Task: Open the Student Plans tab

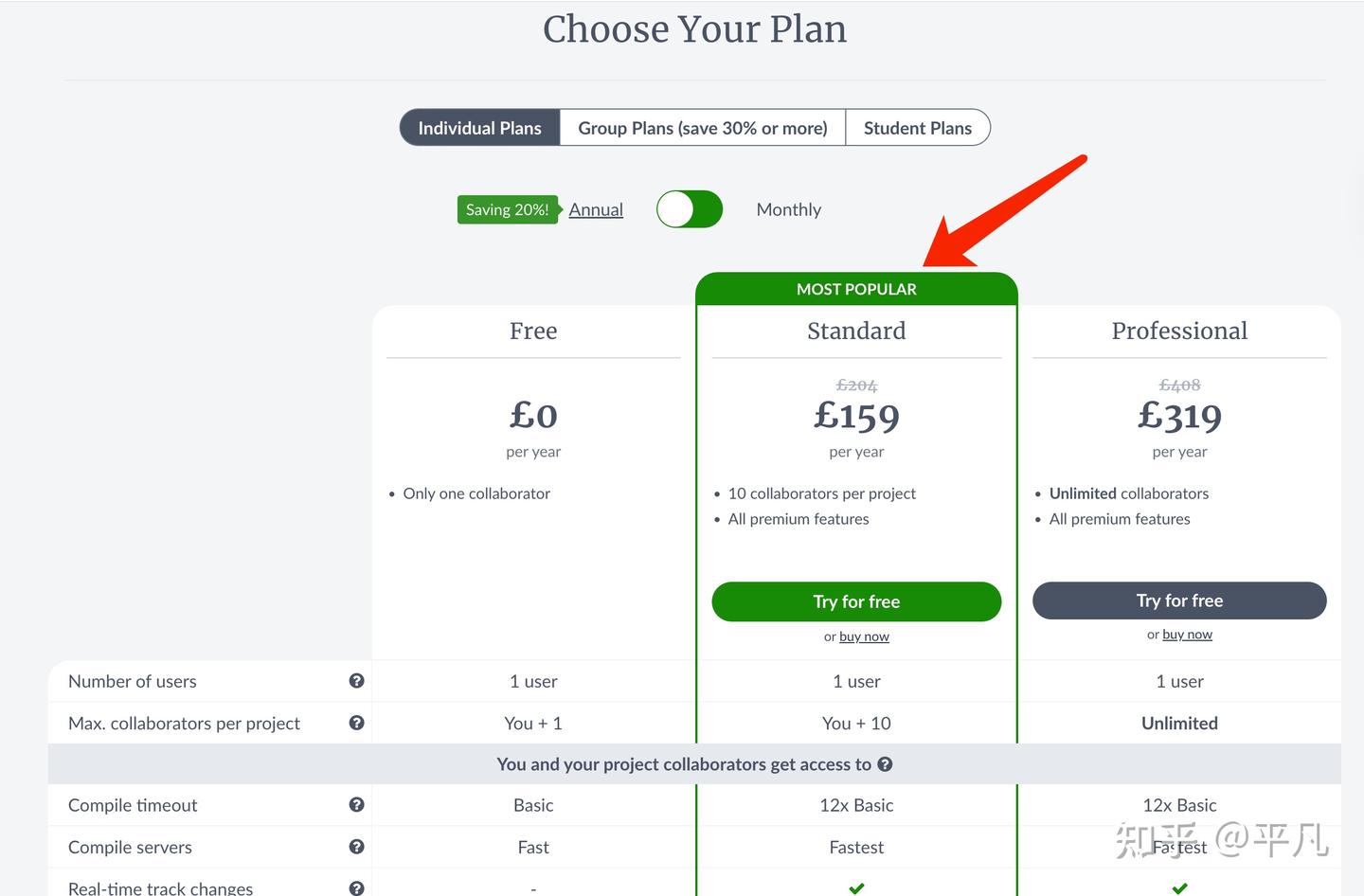Action: [x=917, y=128]
